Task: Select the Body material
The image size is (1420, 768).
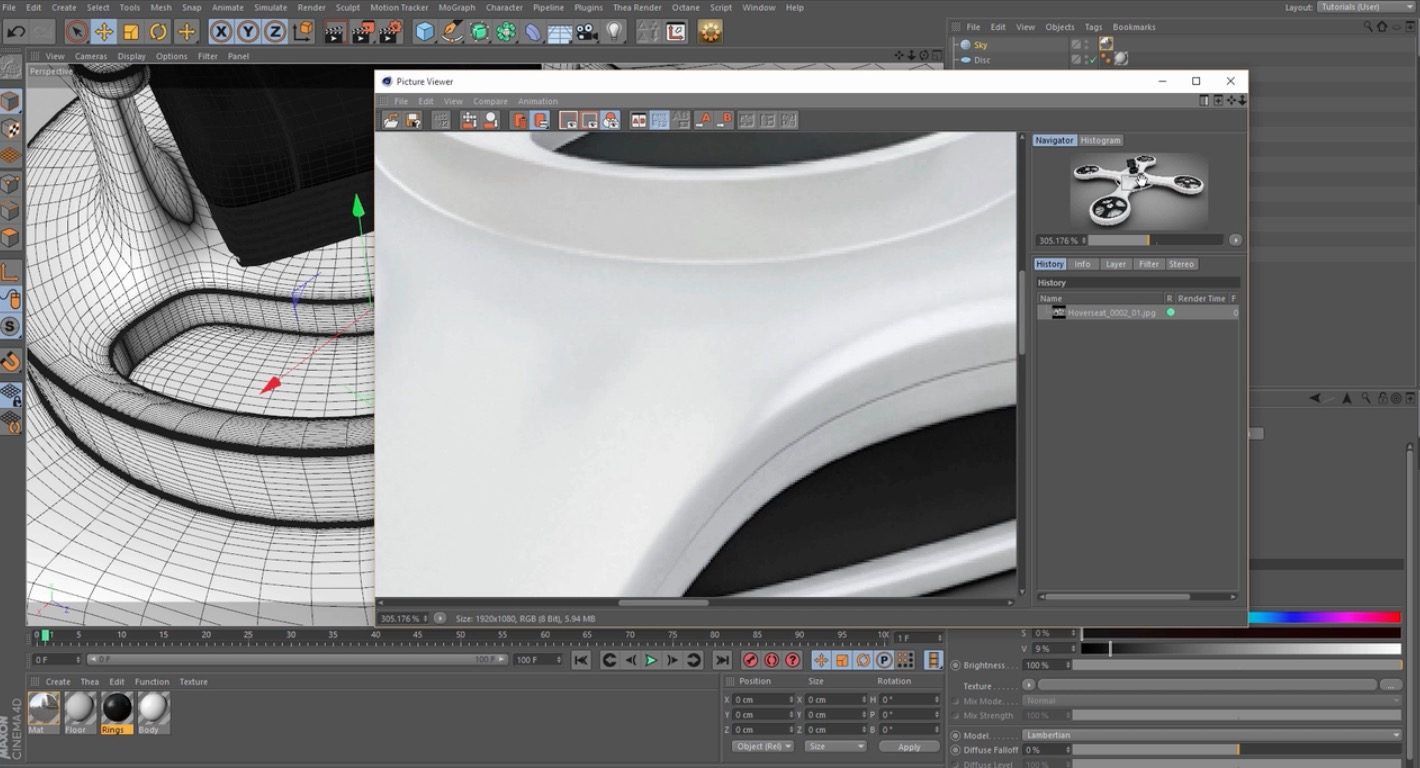Action: tap(152, 712)
